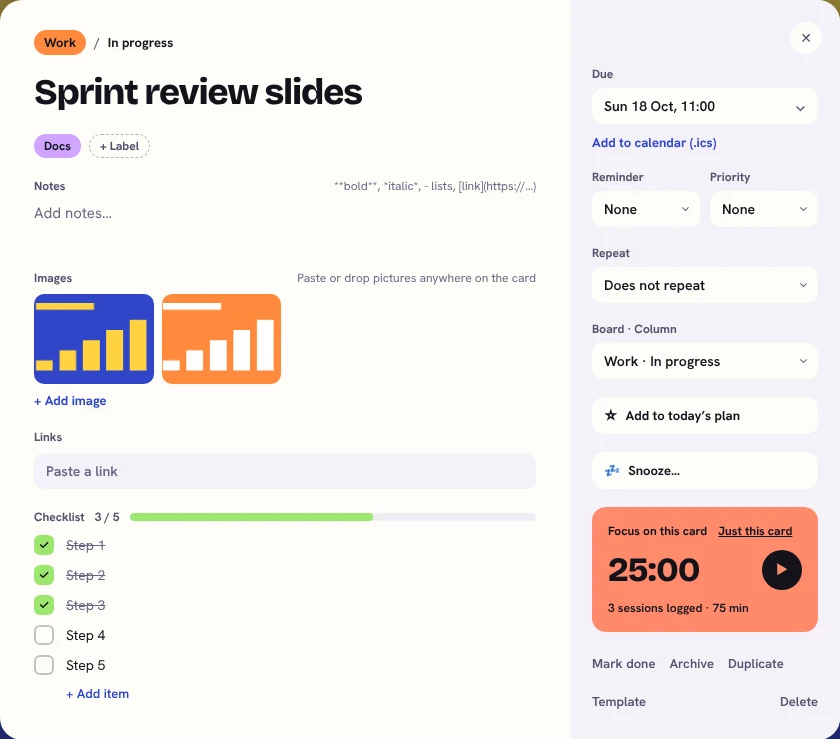
Task: Close the card with the X button
Action: coord(805,38)
